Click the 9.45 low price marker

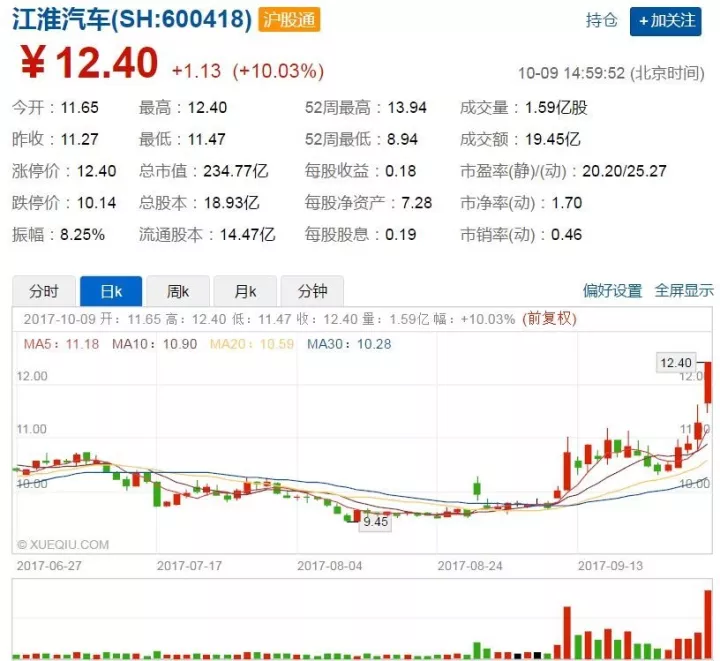pos(376,522)
